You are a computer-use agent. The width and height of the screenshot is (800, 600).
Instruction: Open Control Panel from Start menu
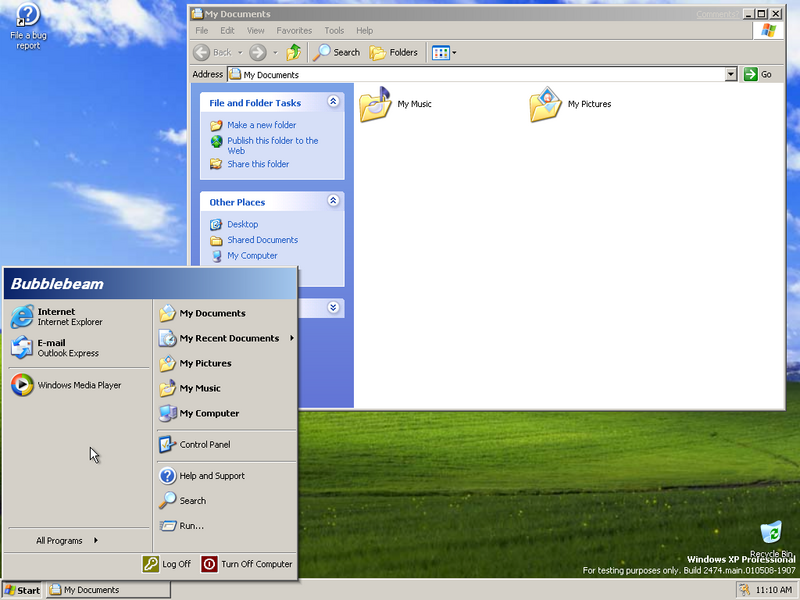point(204,444)
